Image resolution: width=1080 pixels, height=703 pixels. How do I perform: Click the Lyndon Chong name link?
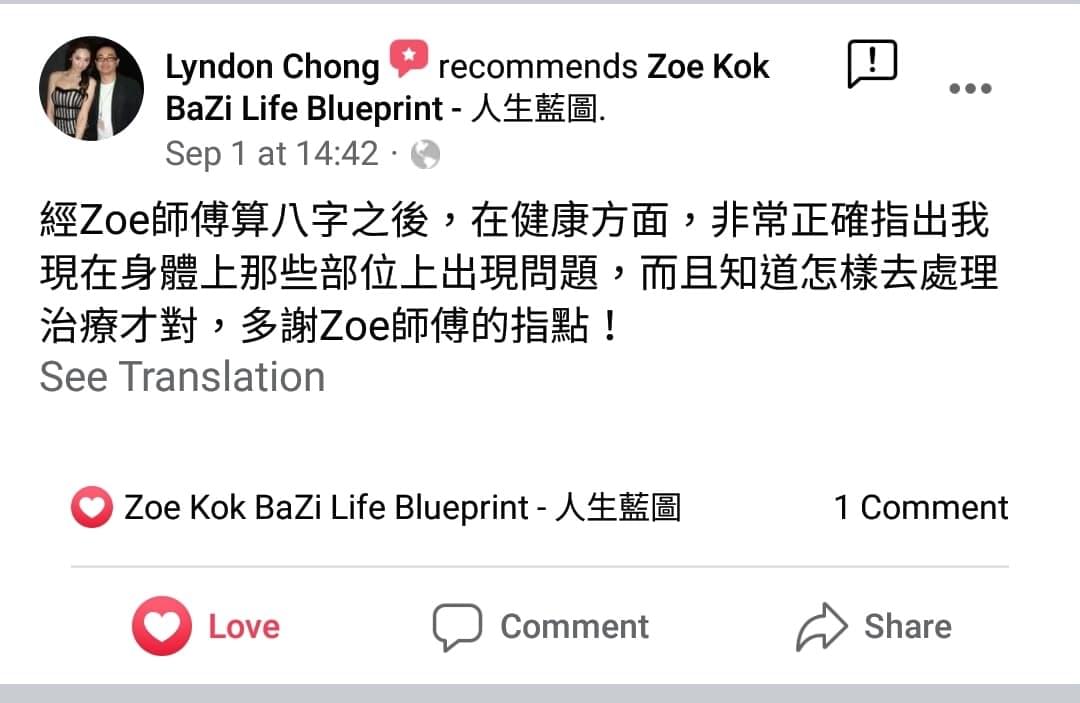pos(272,67)
